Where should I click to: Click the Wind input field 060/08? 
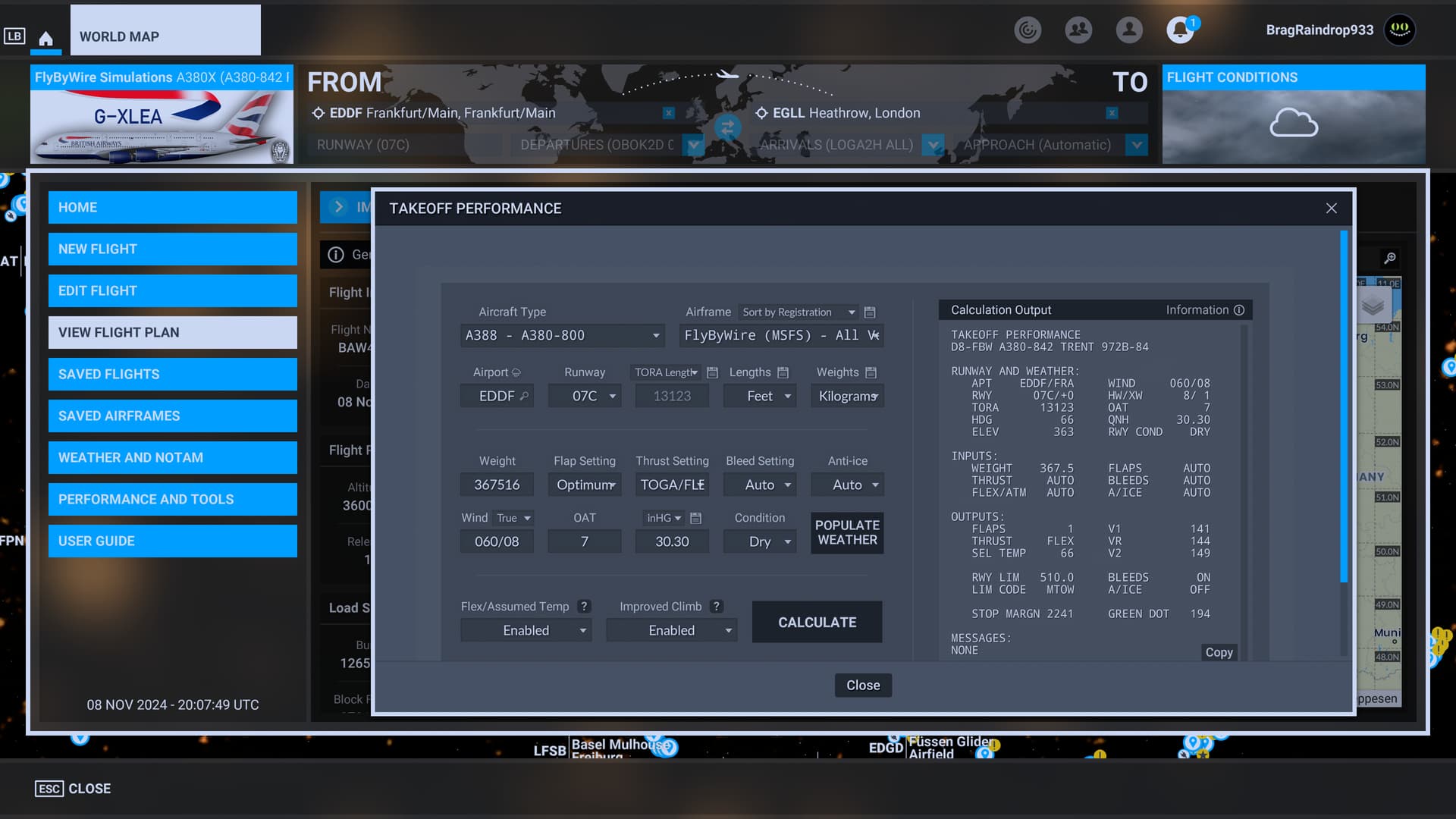tap(497, 541)
